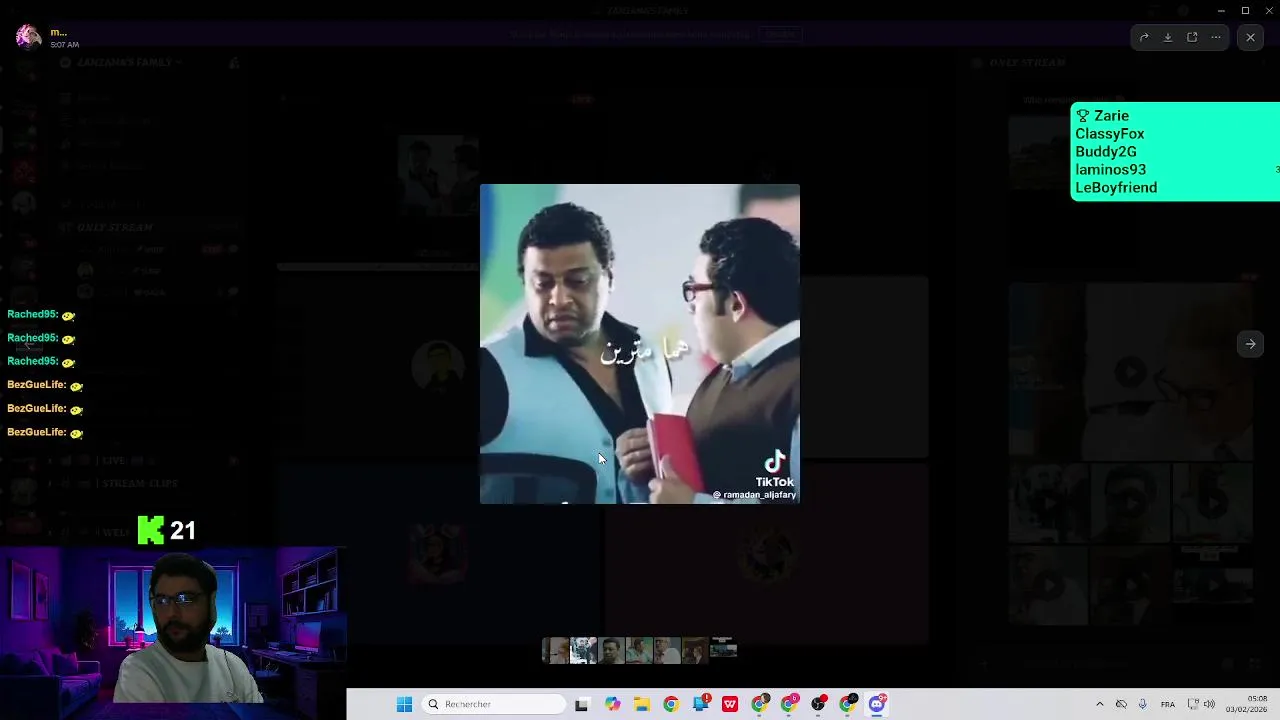1280x720 pixels.
Task: Select the sixth thumbnail in the image strip
Action: point(695,651)
